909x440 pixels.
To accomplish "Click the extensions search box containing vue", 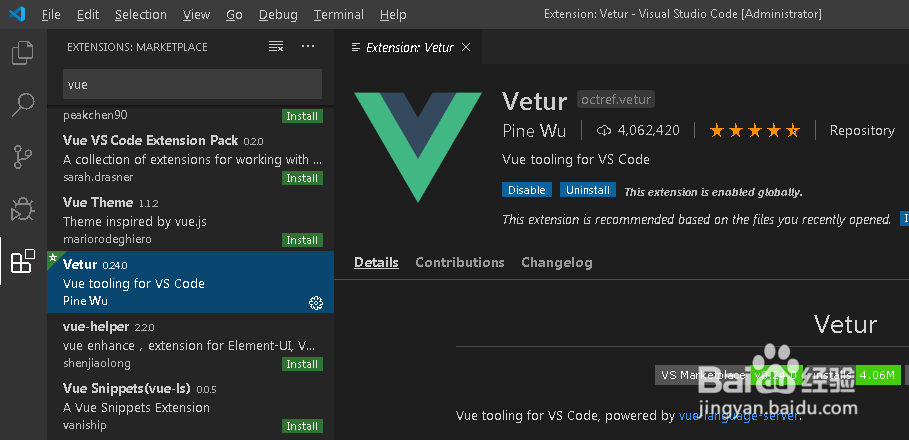I will click(x=192, y=85).
